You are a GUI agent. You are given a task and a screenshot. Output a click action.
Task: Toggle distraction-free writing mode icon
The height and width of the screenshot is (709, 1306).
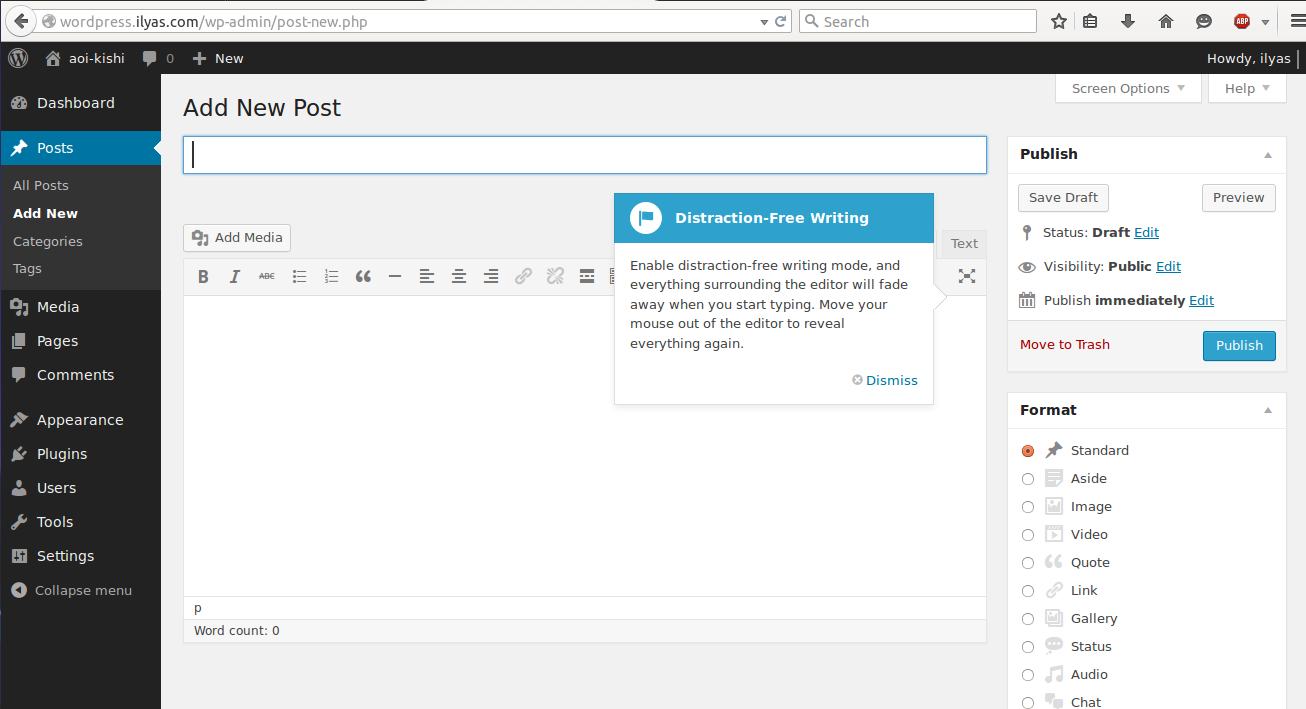coord(967,277)
